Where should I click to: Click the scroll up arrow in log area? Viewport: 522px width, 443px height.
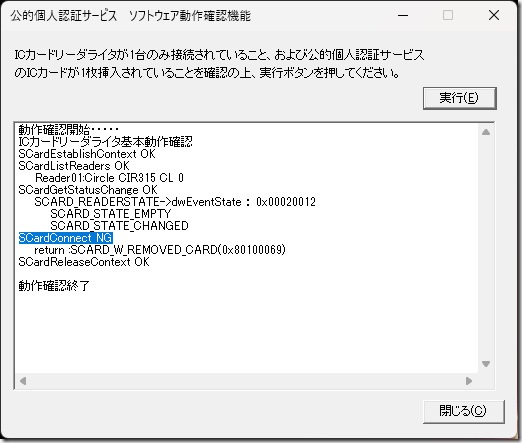pyautogui.click(x=486, y=132)
